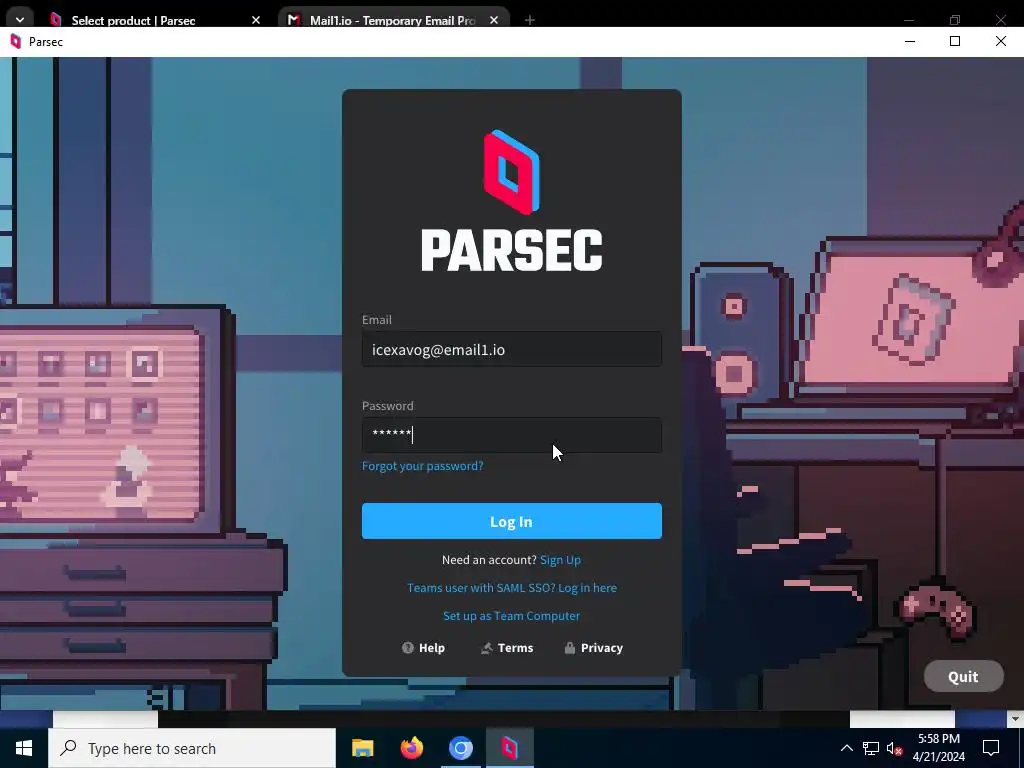Show hidden system tray icons
Image resolution: width=1024 pixels, height=768 pixels.
click(x=846, y=748)
